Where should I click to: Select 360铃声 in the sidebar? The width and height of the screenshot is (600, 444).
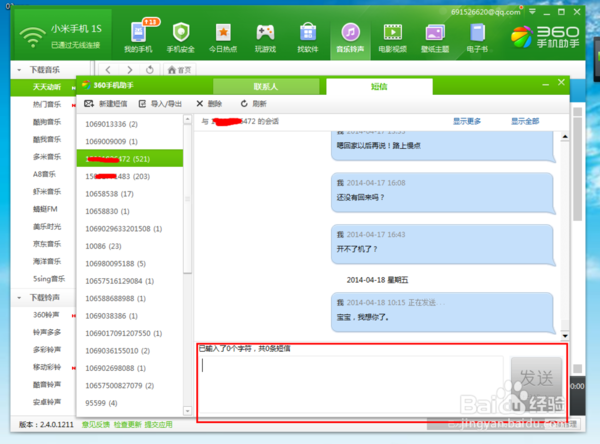[x=46, y=315]
